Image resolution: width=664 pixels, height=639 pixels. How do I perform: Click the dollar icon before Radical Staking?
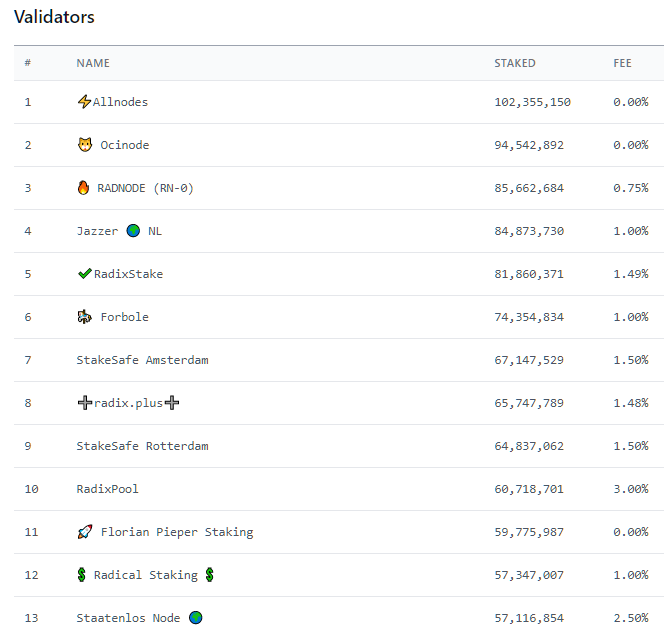82,575
